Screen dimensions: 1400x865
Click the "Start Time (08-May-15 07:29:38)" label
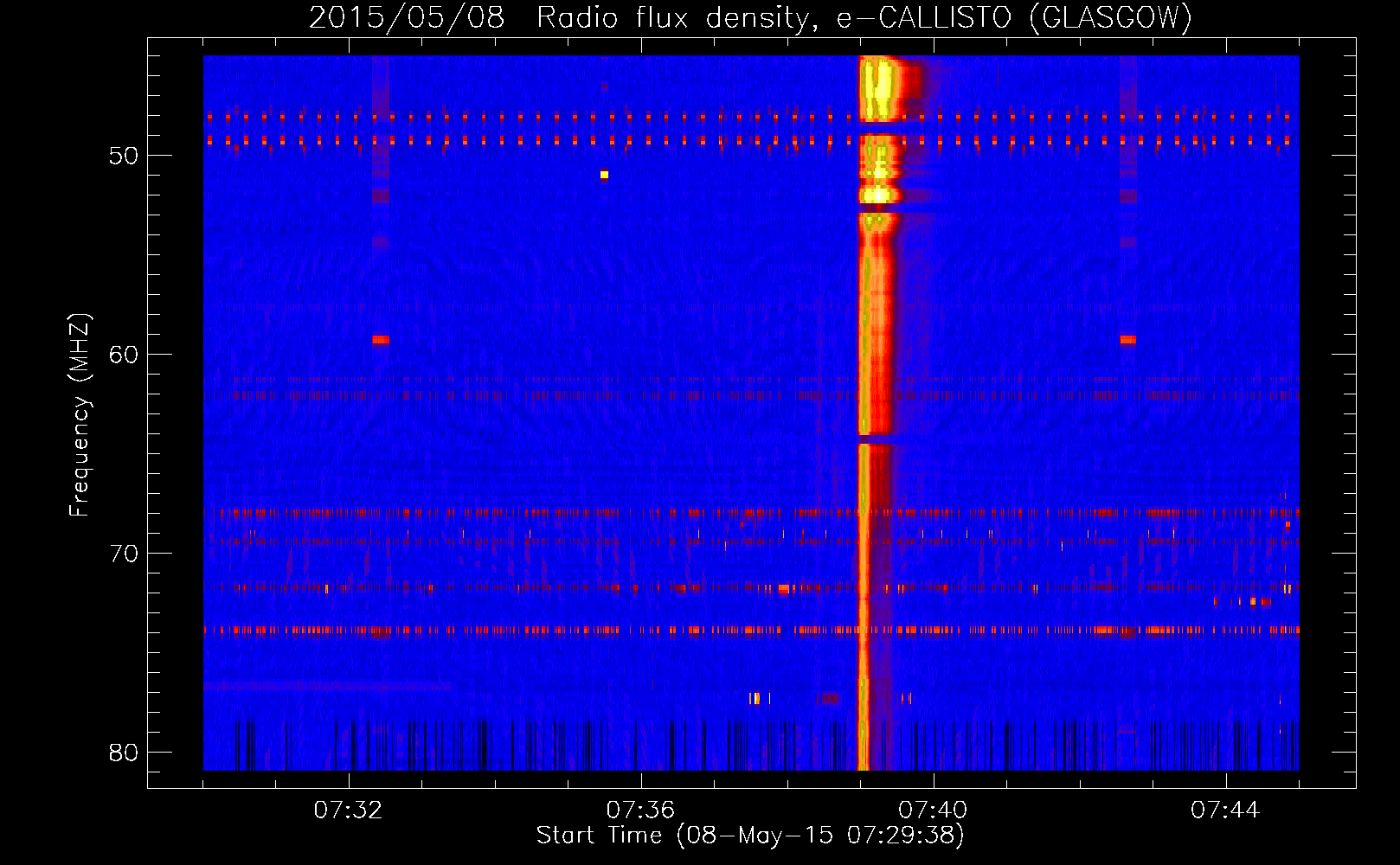coord(750,836)
